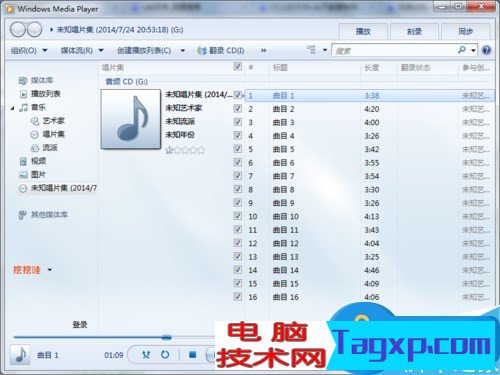
Task: Toggle repeat playback button
Action: click(x=165, y=355)
